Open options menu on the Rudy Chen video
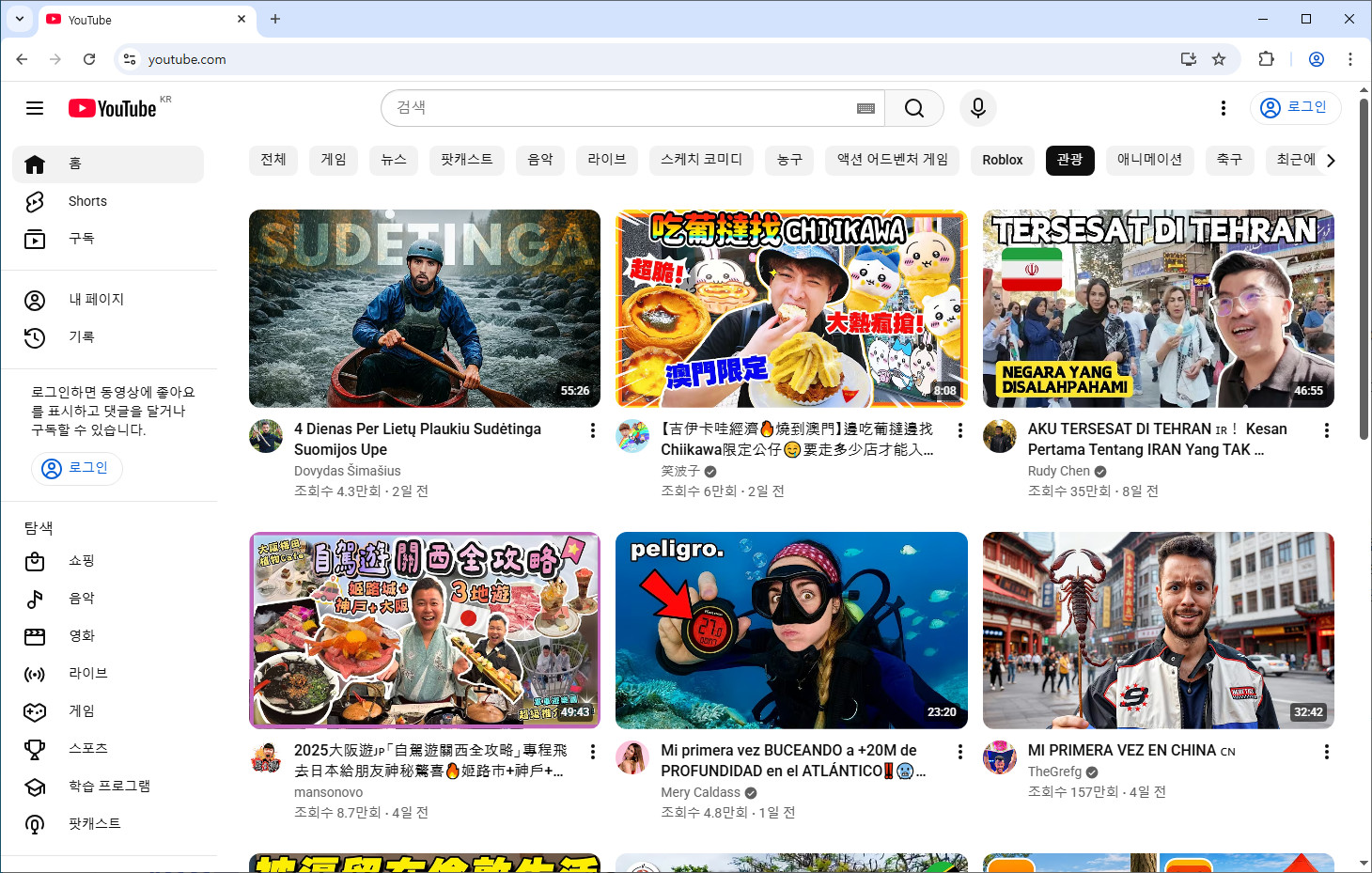Viewport: 1372px width, 873px height. (1326, 429)
